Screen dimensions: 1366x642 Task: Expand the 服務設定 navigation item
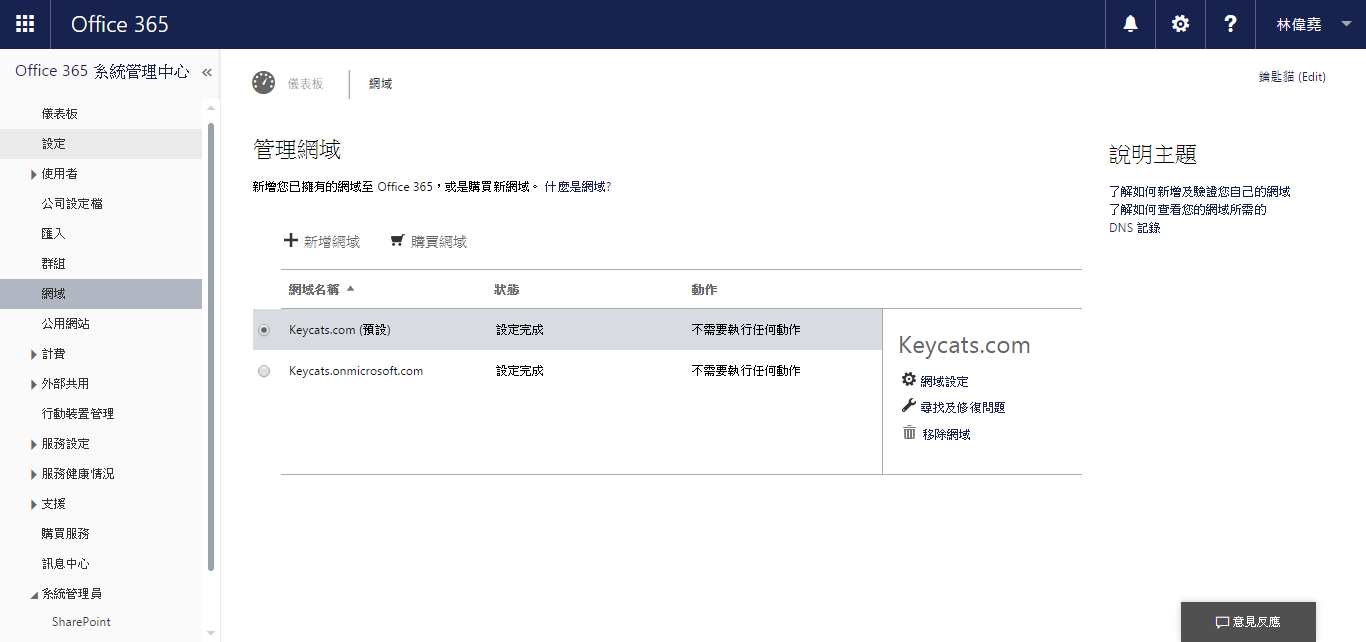tap(34, 444)
